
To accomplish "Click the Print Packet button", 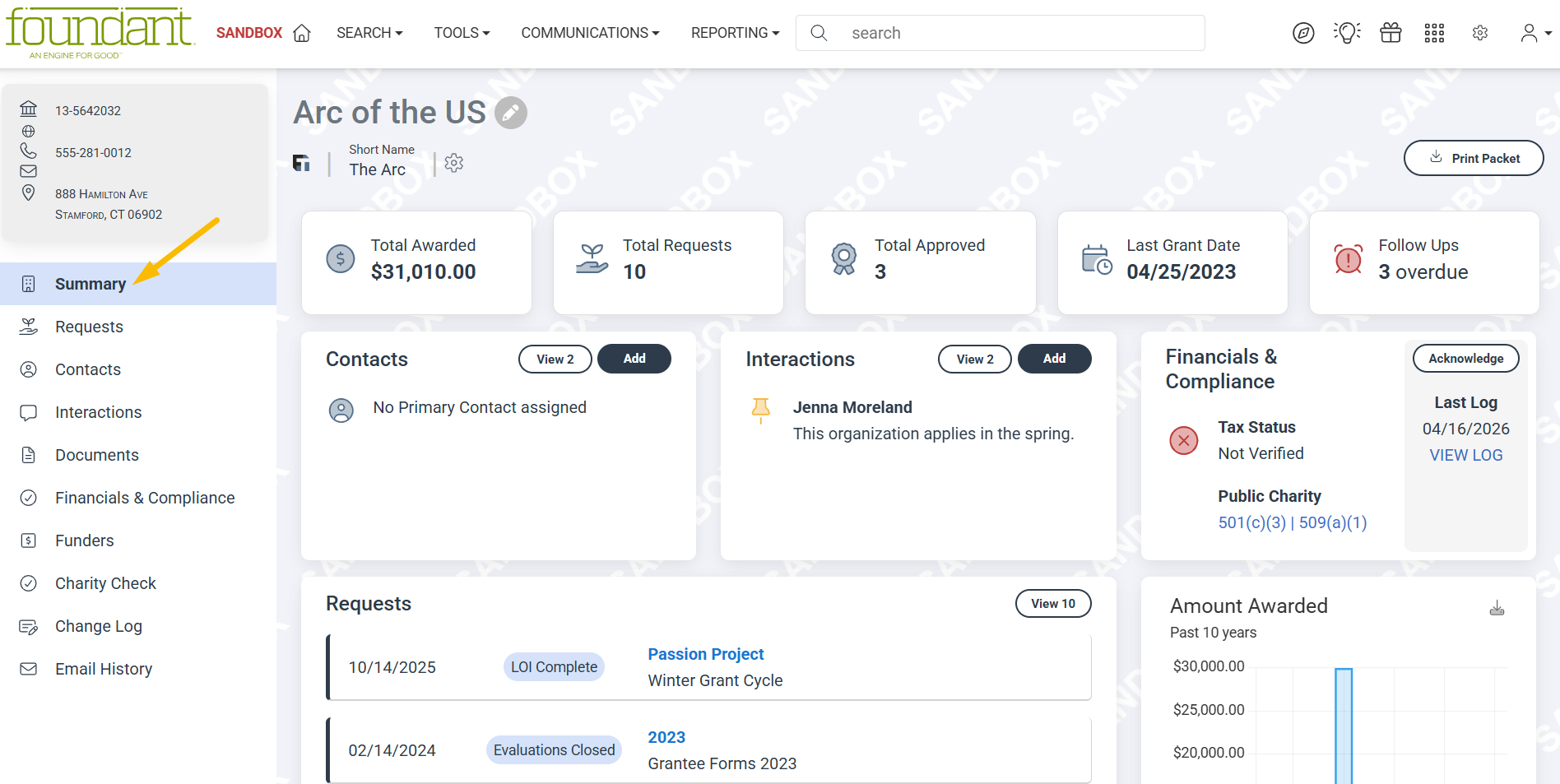I will [x=1474, y=158].
